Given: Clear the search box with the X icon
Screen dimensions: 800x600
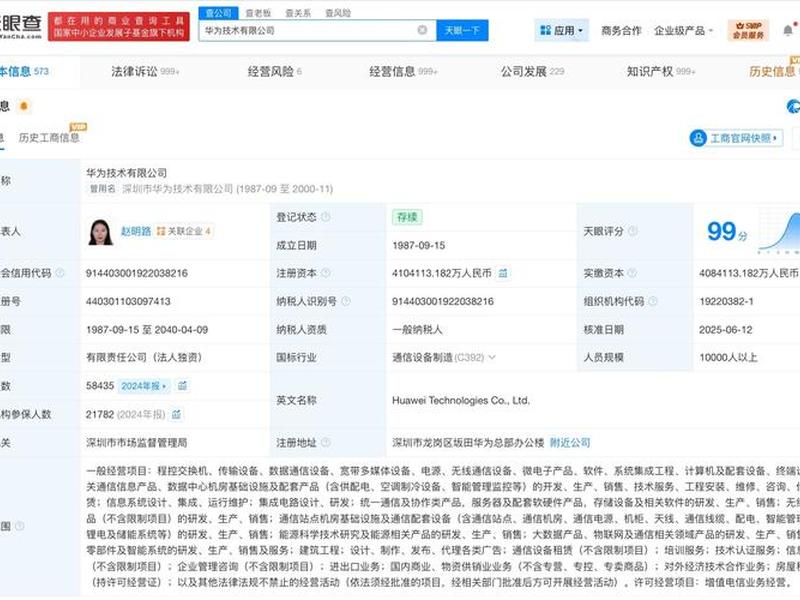Looking at the screenshot, I should click(422, 30).
